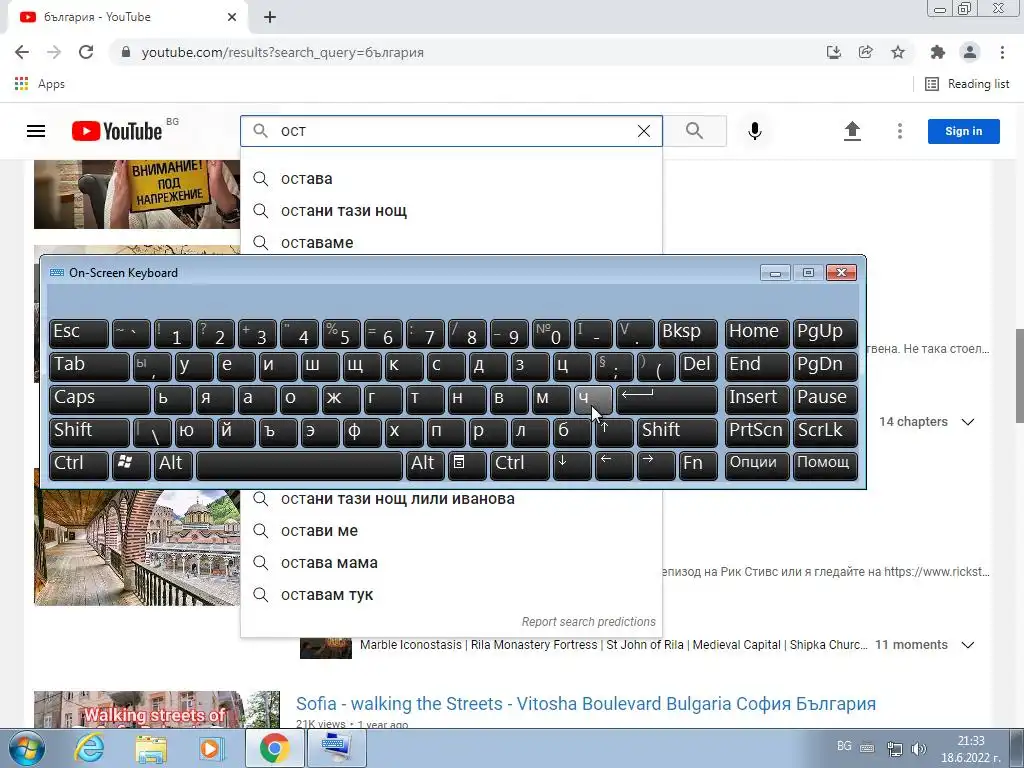Go to YouTube home via the logo

[x=117, y=131]
